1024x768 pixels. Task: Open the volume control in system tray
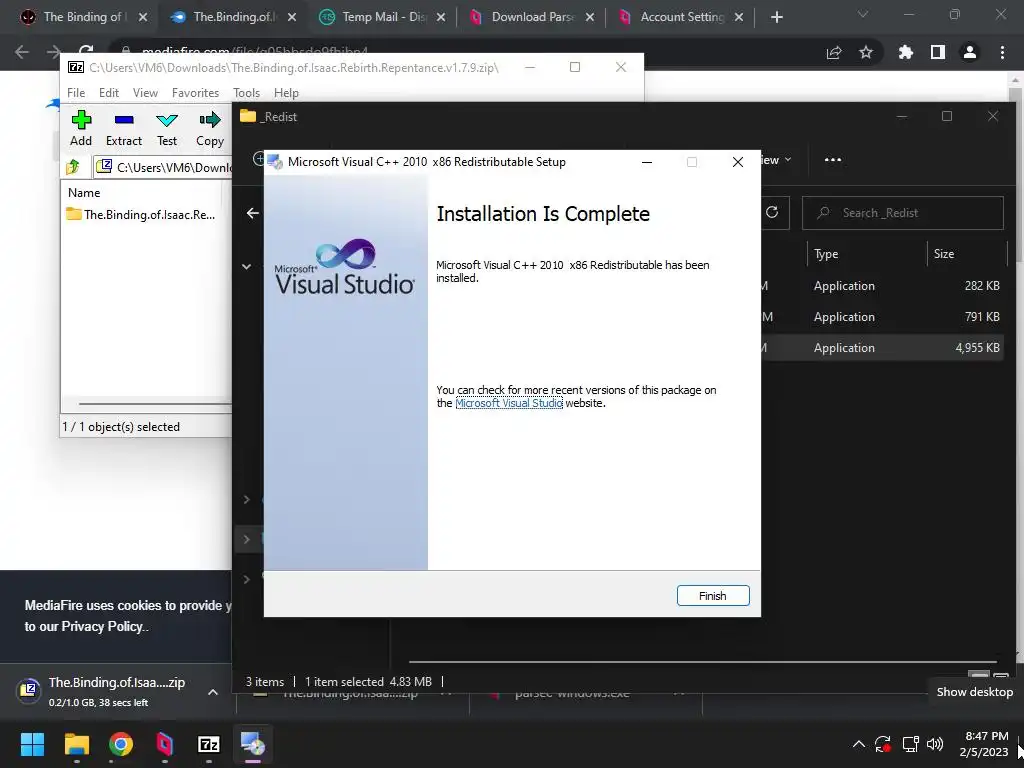pos(935,744)
